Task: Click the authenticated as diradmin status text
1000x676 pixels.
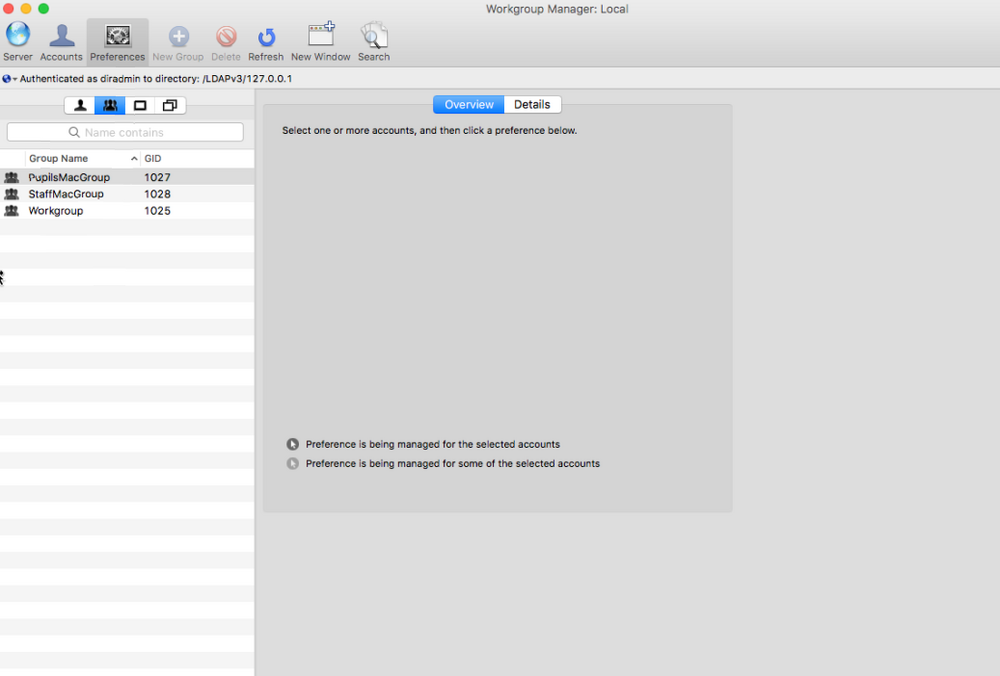Action: tap(156, 79)
